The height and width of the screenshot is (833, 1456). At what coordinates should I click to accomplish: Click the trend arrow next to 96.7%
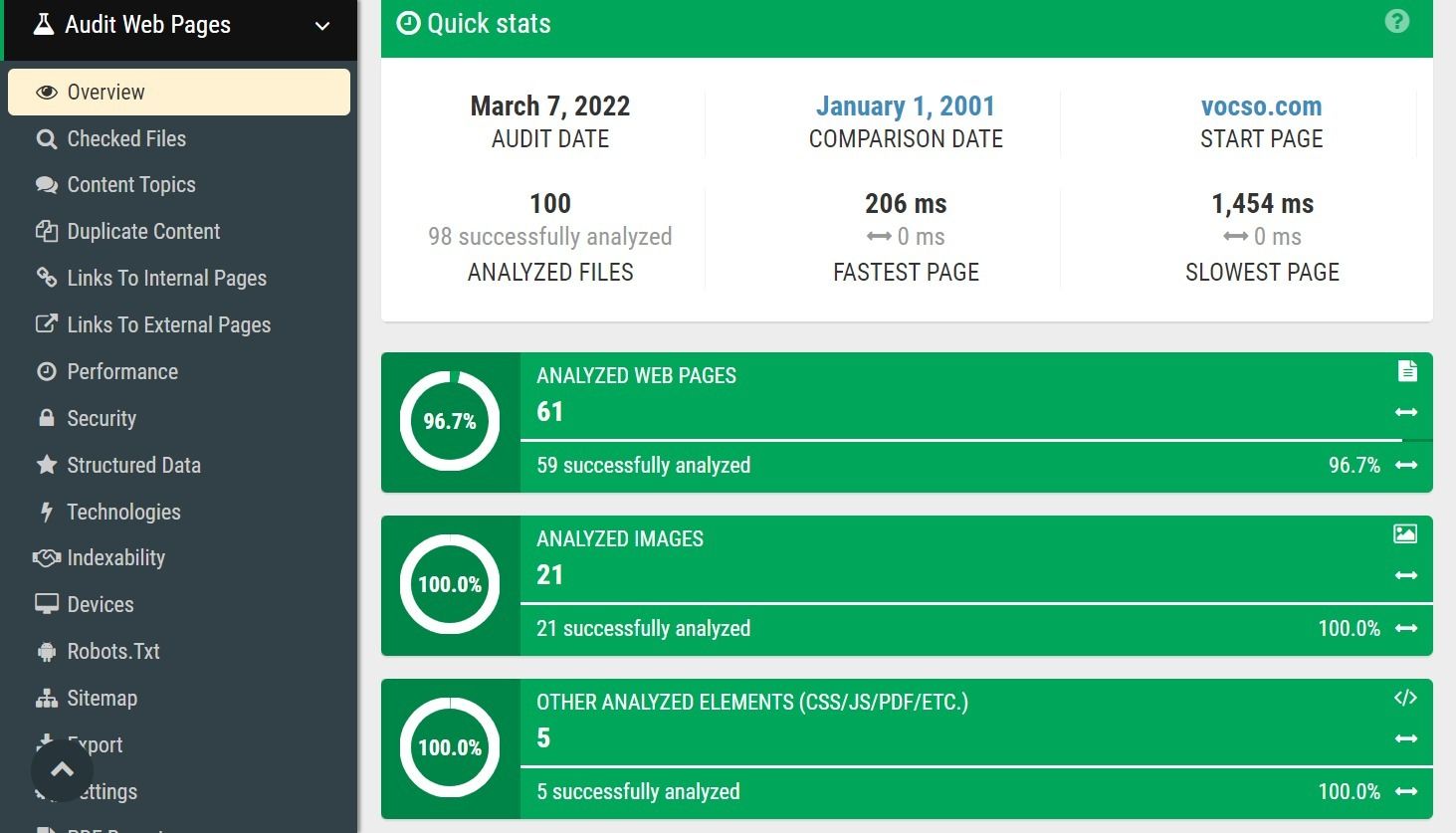[x=1406, y=465]
